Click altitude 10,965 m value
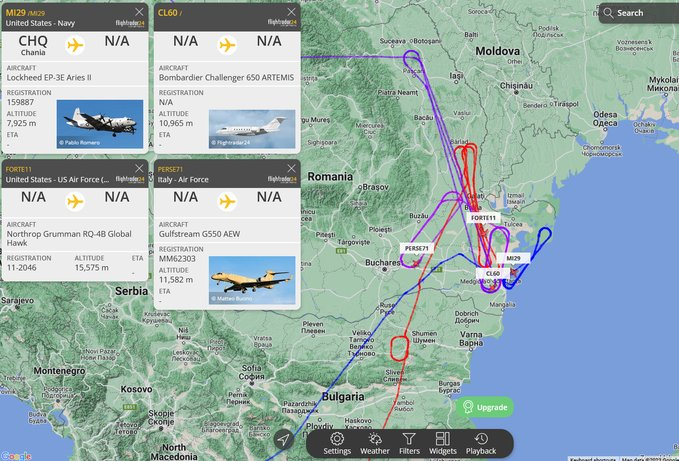 [176, 123]
